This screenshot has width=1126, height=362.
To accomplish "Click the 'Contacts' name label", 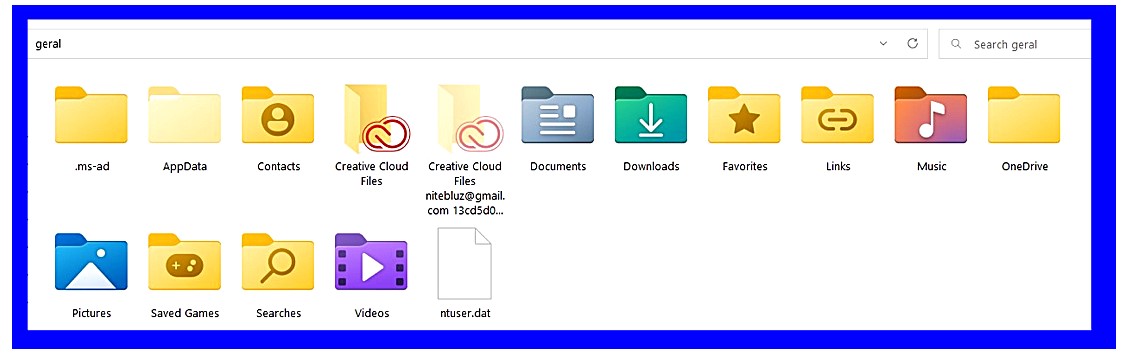I will click(x=278, y=167).
